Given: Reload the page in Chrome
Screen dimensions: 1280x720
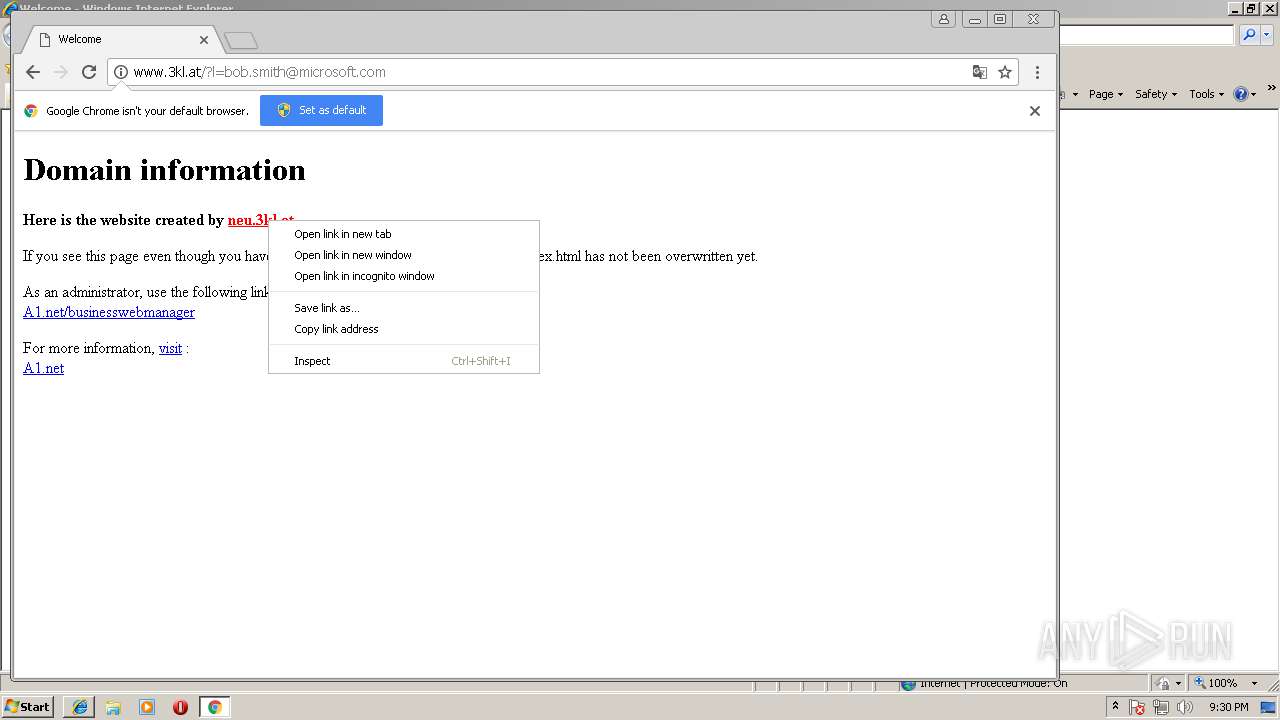Looking at the screenshot, I should pyautogui.click(x=89, y=72).
